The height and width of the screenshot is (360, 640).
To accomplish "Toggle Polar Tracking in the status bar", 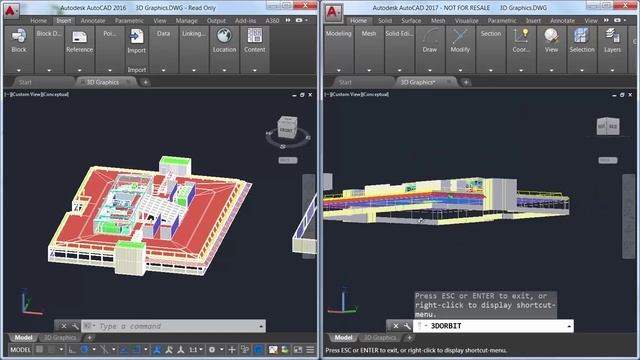I will tap(84, 350).
